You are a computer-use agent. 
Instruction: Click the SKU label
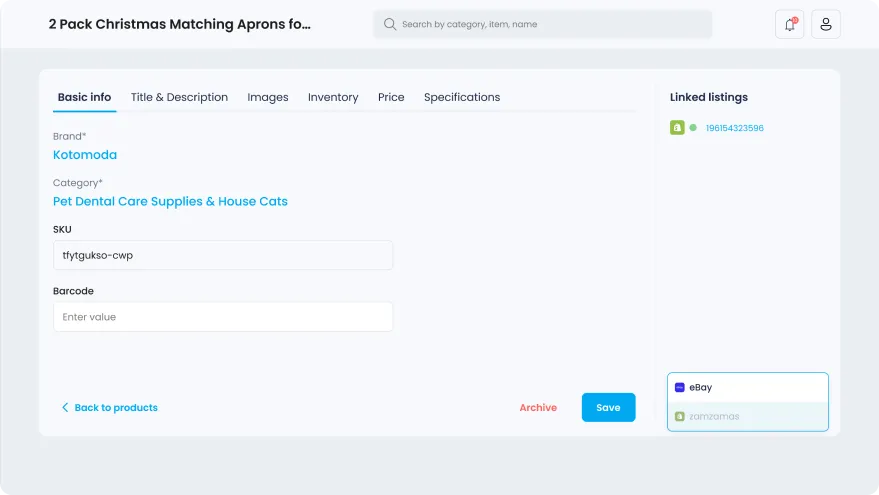(x=62, y=229)
